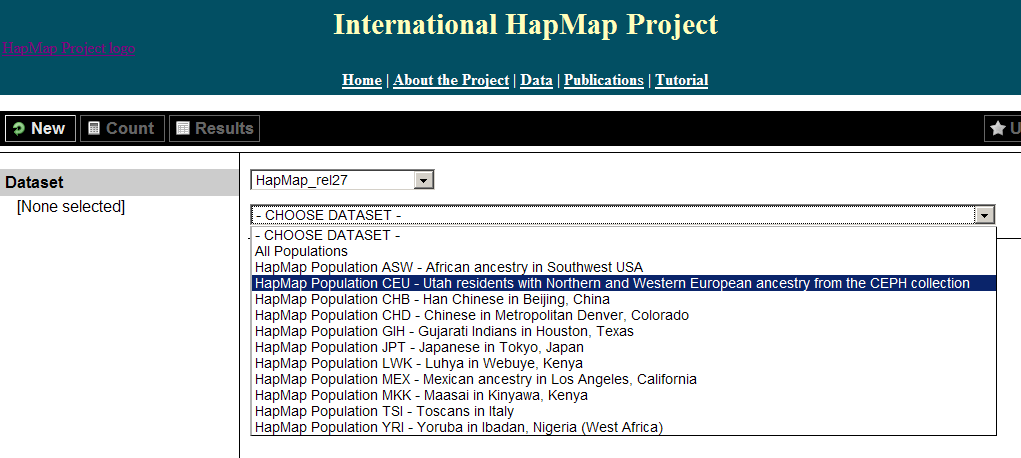The height and width of the screenshot is (458, 1021).
Task: Select HapMap Population JPT Tokyo option
Action: pyautogui.click(x=623, y=347)
